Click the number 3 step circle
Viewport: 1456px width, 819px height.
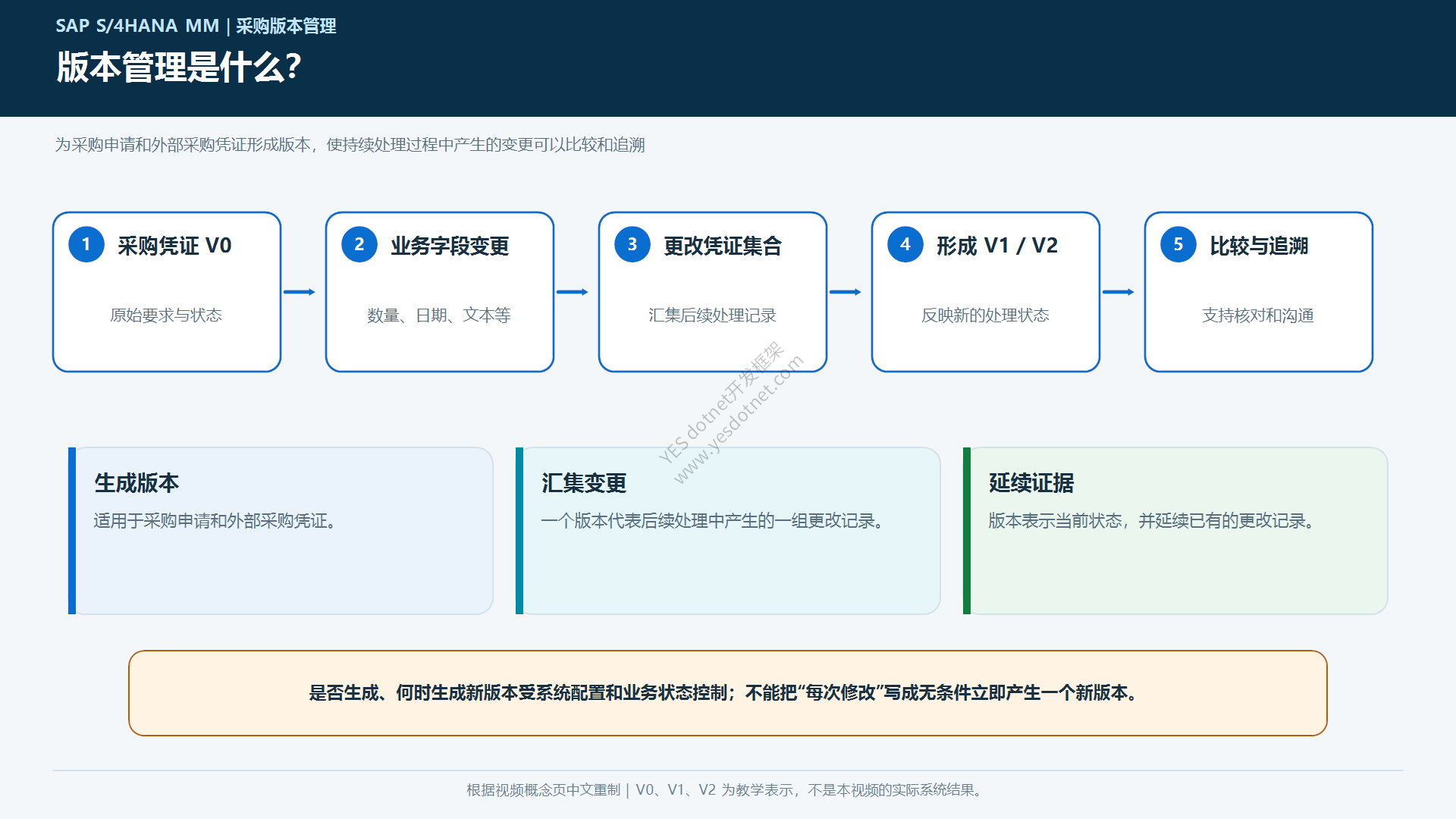[x=632, y=244]
